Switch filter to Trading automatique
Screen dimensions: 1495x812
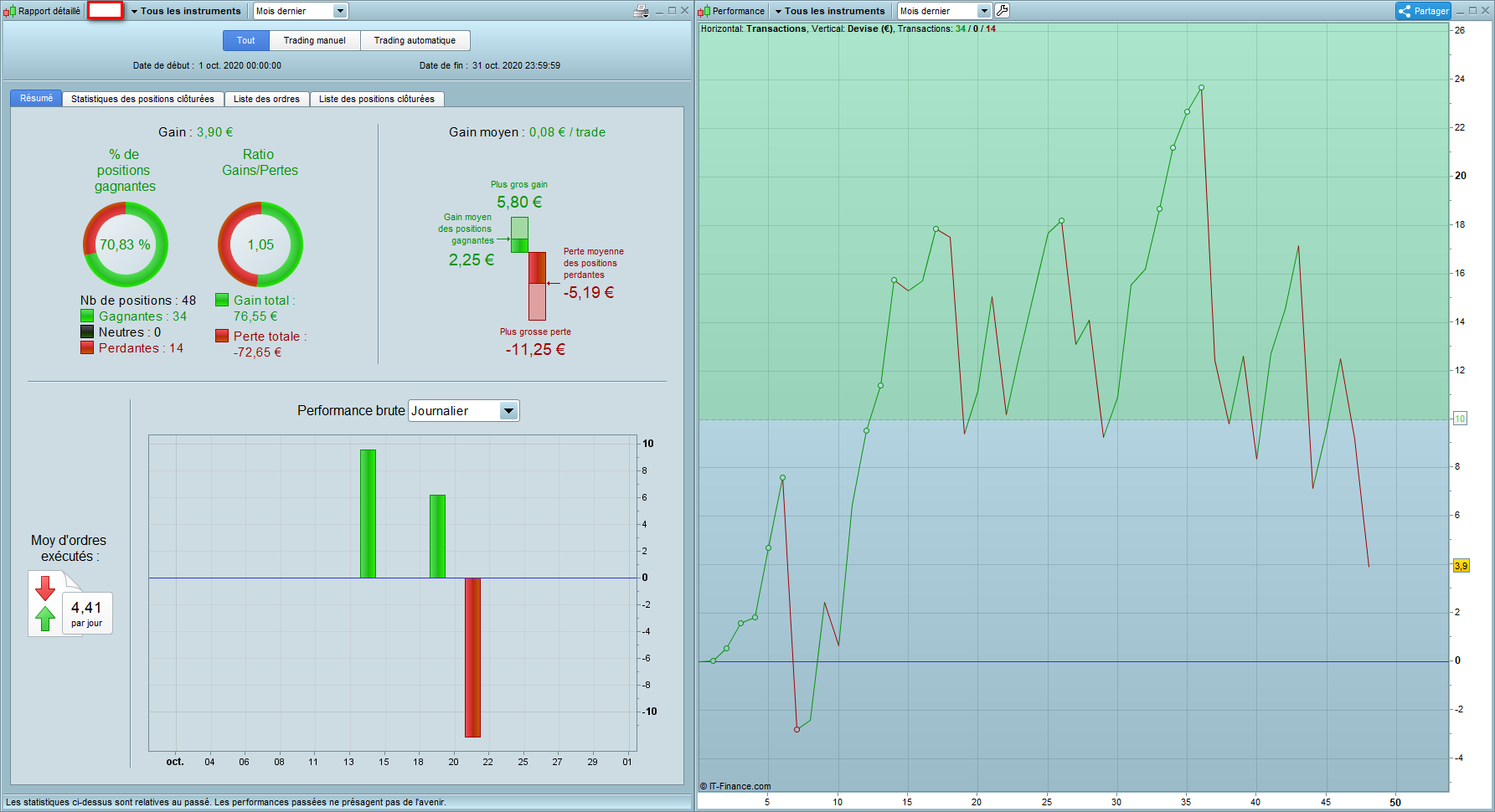pyautogui.click(x=415, y=40)
